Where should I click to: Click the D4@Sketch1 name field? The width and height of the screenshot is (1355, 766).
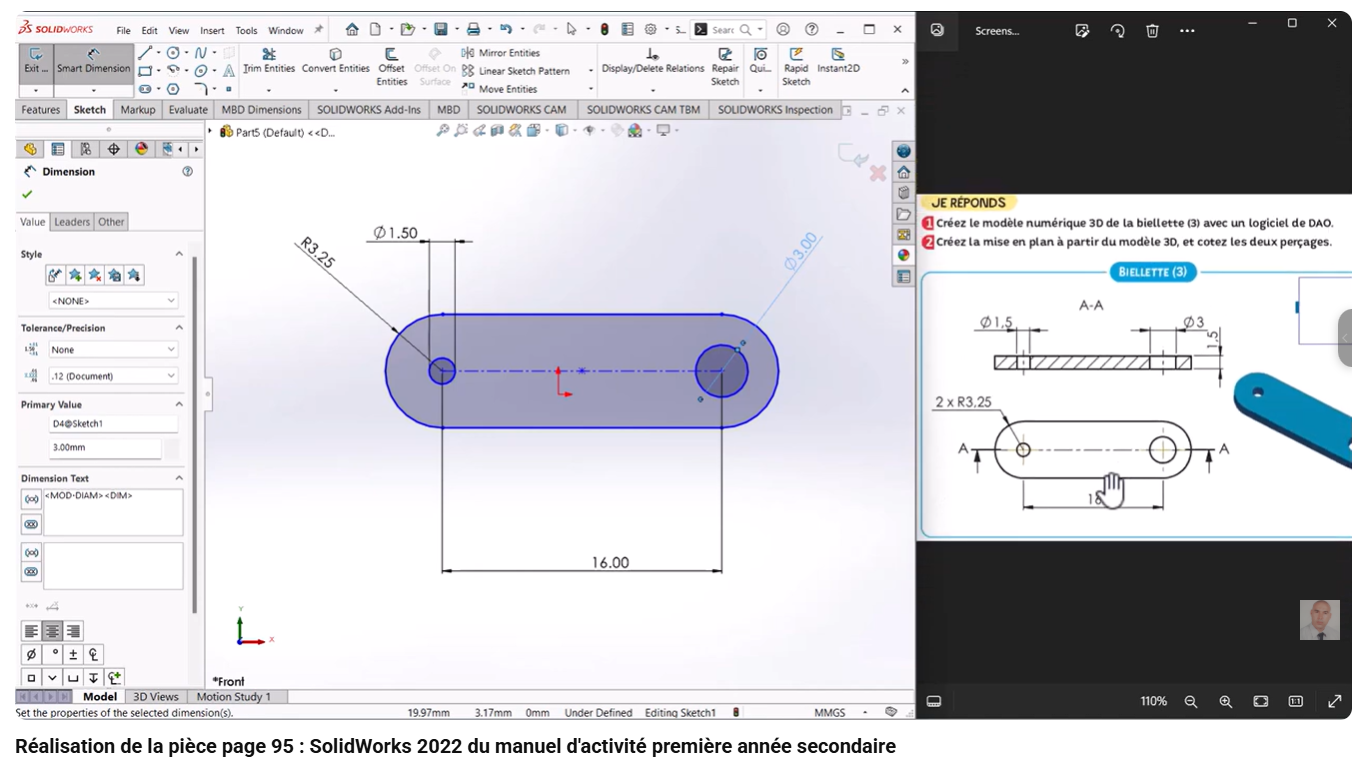tap(113, 424)
